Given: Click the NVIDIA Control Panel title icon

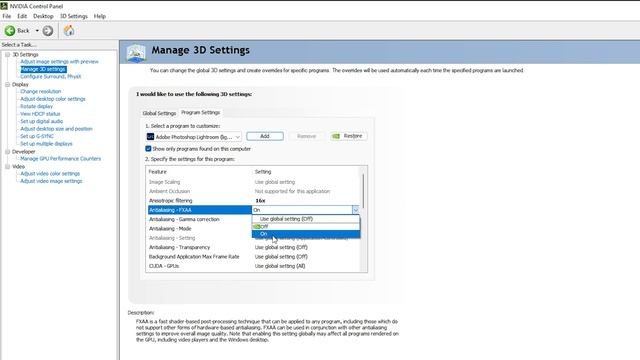Looking at the screenshot, I should (4, 6).
